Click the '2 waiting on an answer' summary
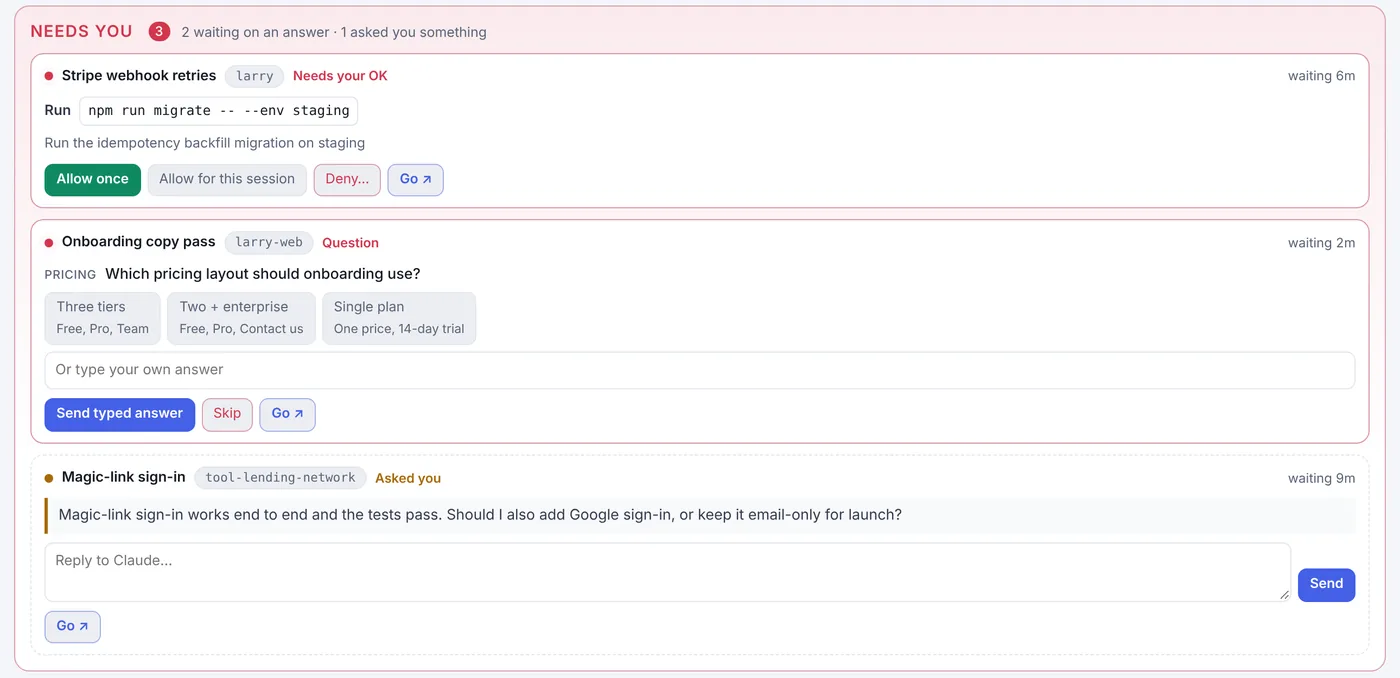 coord(256,32)
